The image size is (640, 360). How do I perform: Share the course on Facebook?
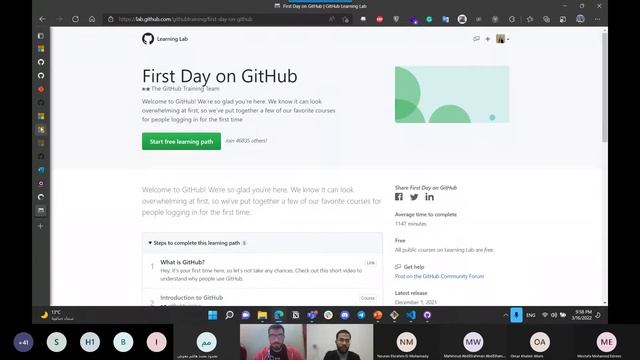399,197
